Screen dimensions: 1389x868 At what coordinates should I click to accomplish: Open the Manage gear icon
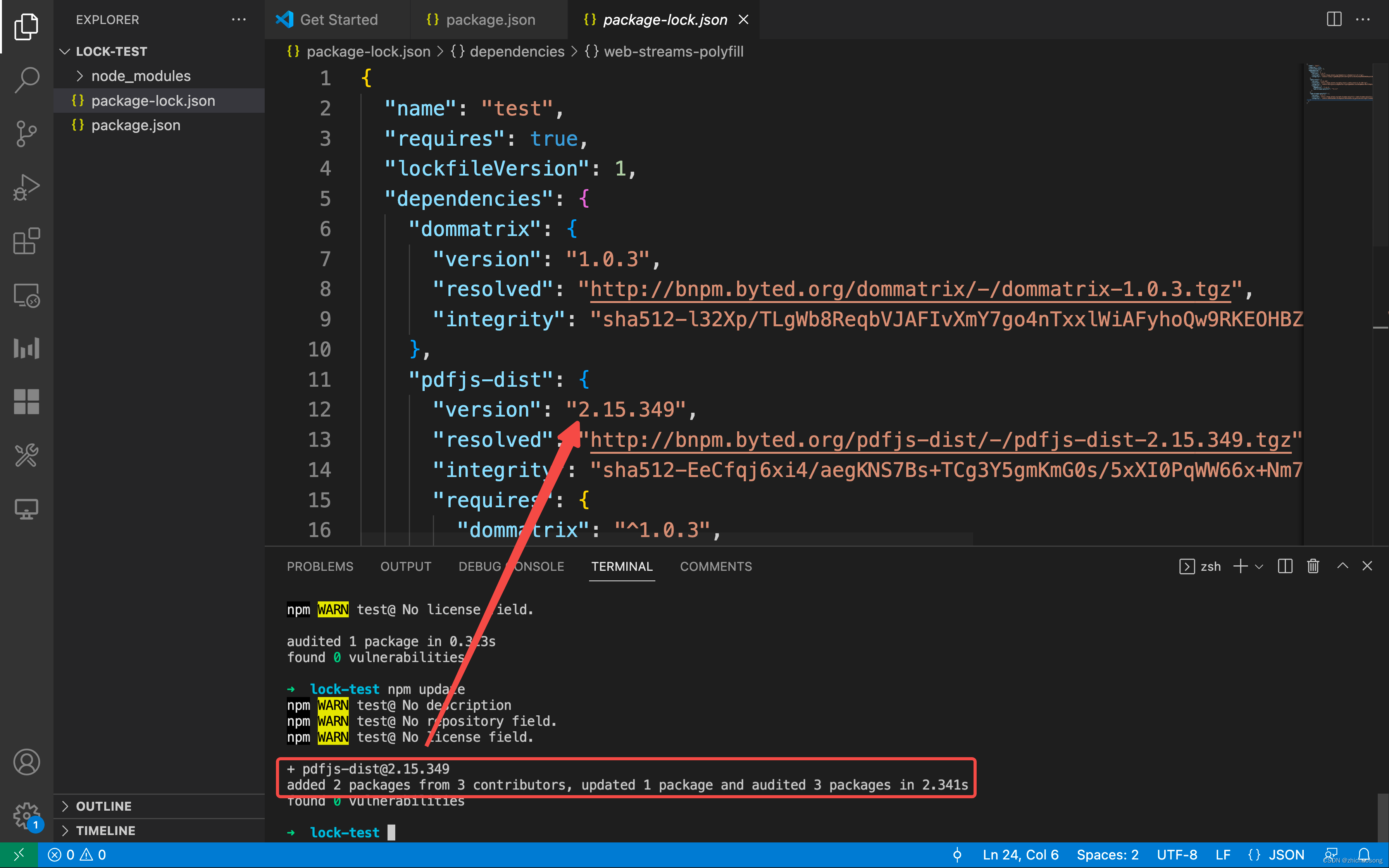click(26, 815)
